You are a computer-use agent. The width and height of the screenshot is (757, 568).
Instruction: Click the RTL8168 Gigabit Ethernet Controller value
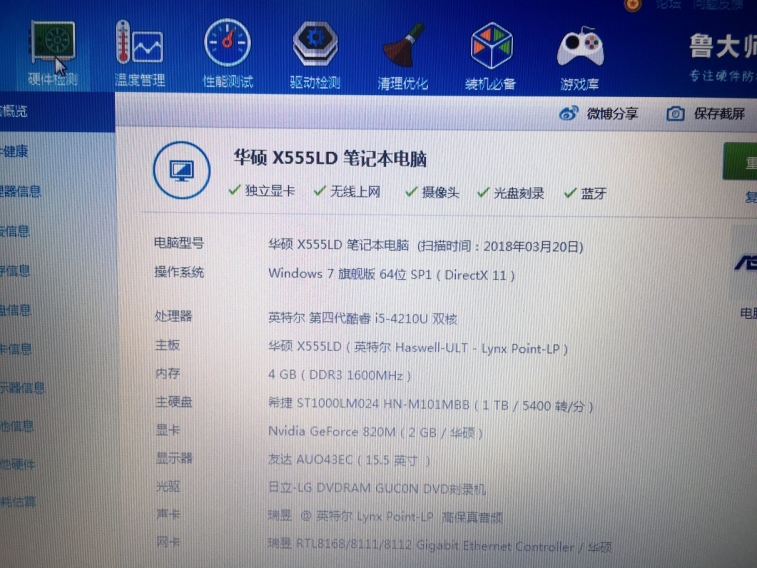440,546
